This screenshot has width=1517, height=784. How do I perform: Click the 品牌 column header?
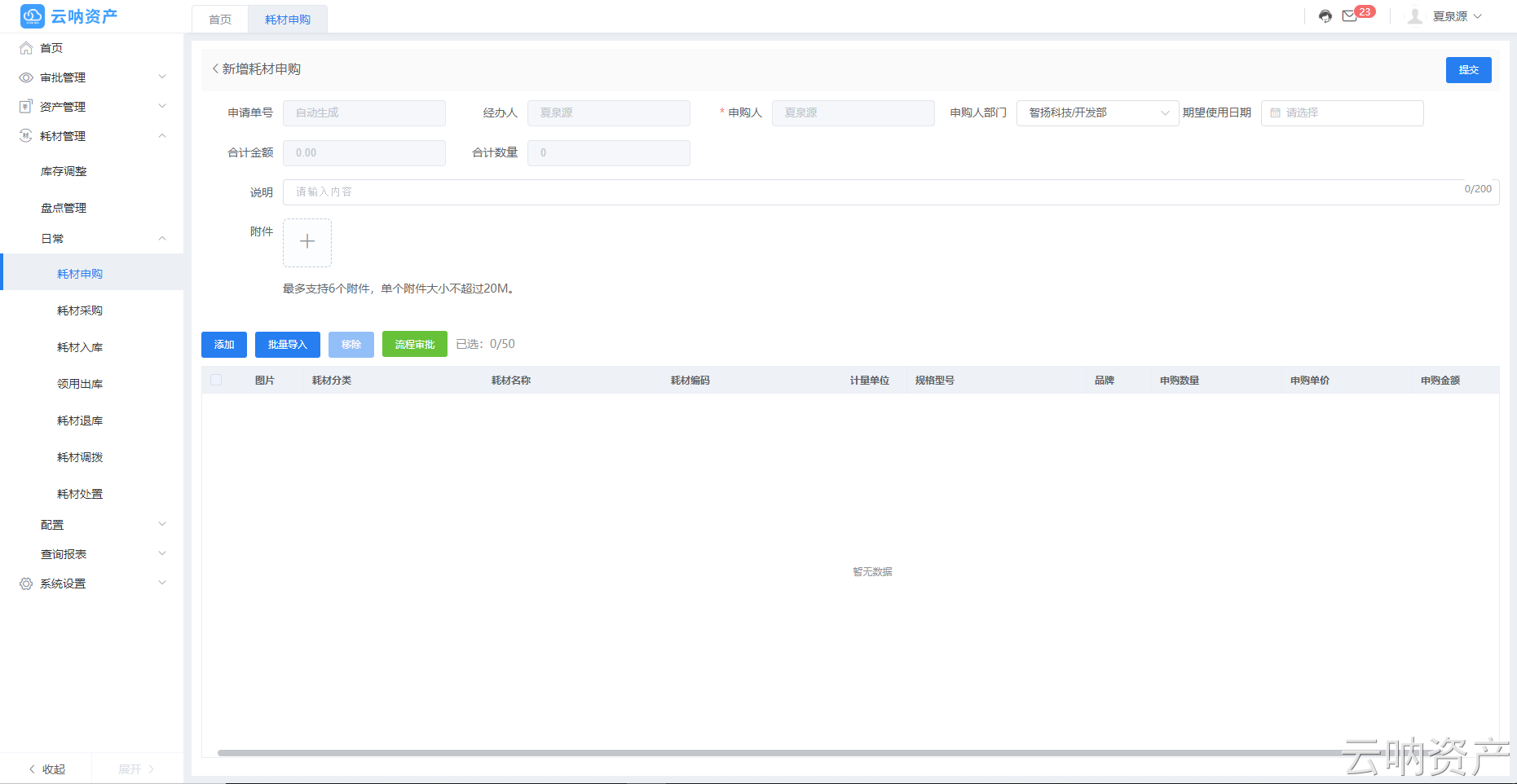pyautogui.click(x=1105, y=381)
